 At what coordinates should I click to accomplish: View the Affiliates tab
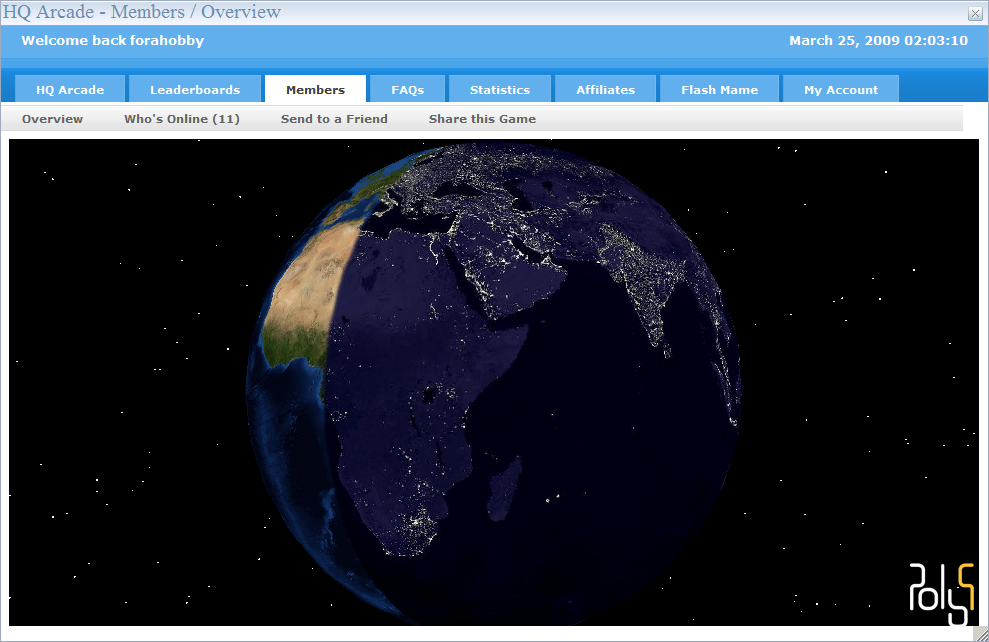[x=605, y=89]
